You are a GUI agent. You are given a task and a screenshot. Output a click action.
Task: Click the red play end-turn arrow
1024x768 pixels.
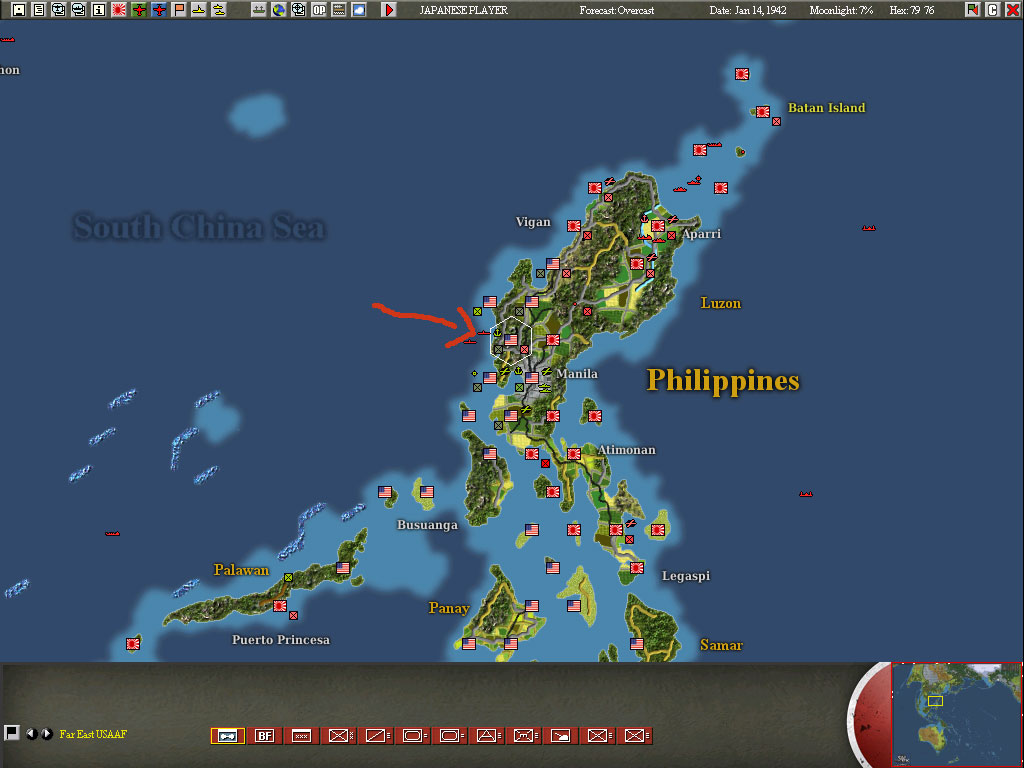click(x=389, y=10)
